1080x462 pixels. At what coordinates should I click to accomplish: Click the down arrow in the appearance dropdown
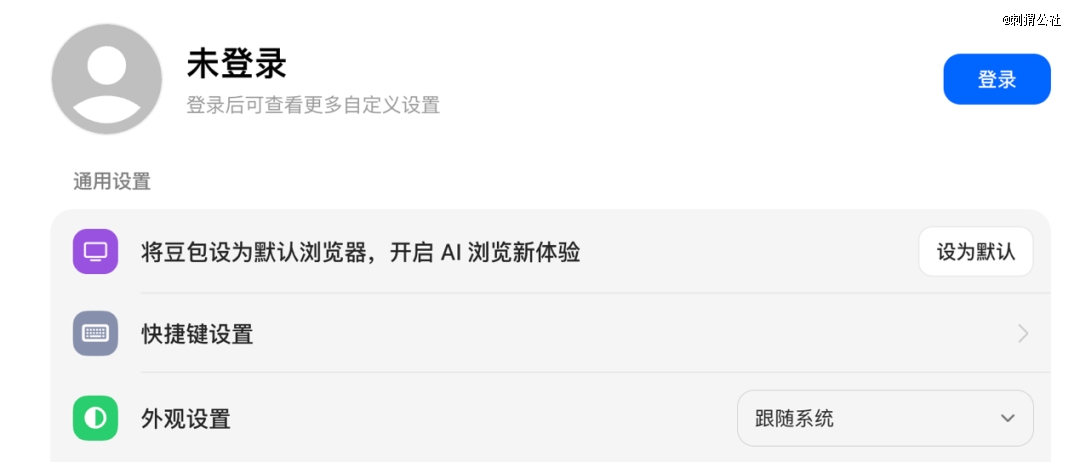(1008, 418)
